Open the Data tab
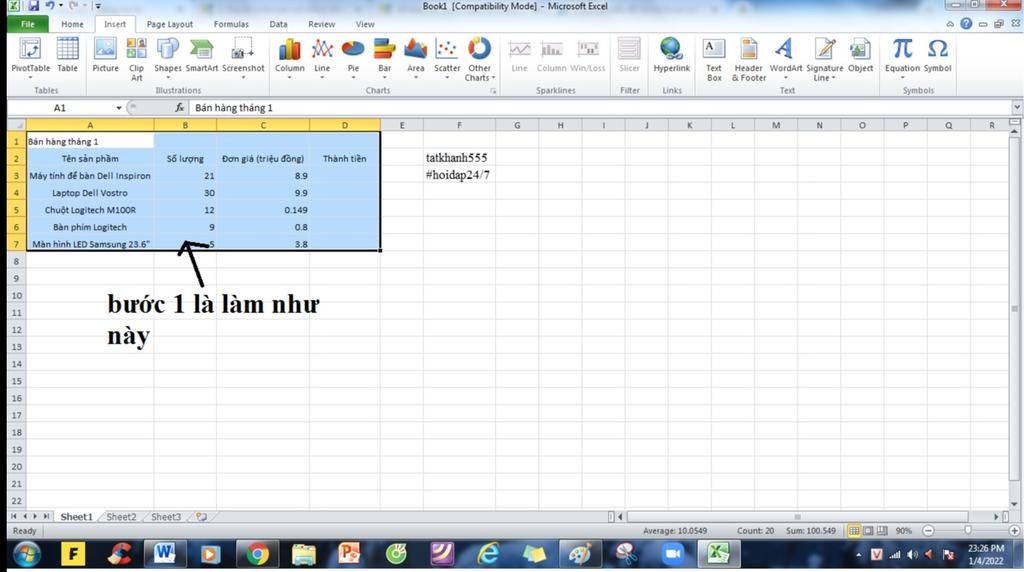The width and height of the screenshot is (1024, 572). pyautogui.click(x=278, y=24)
